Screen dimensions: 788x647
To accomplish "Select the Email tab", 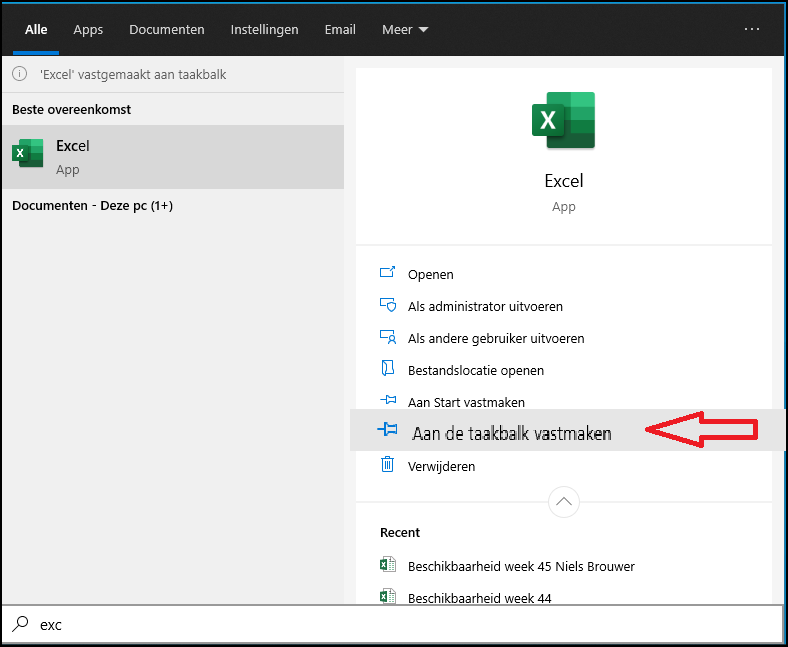I will pos(340,30).
